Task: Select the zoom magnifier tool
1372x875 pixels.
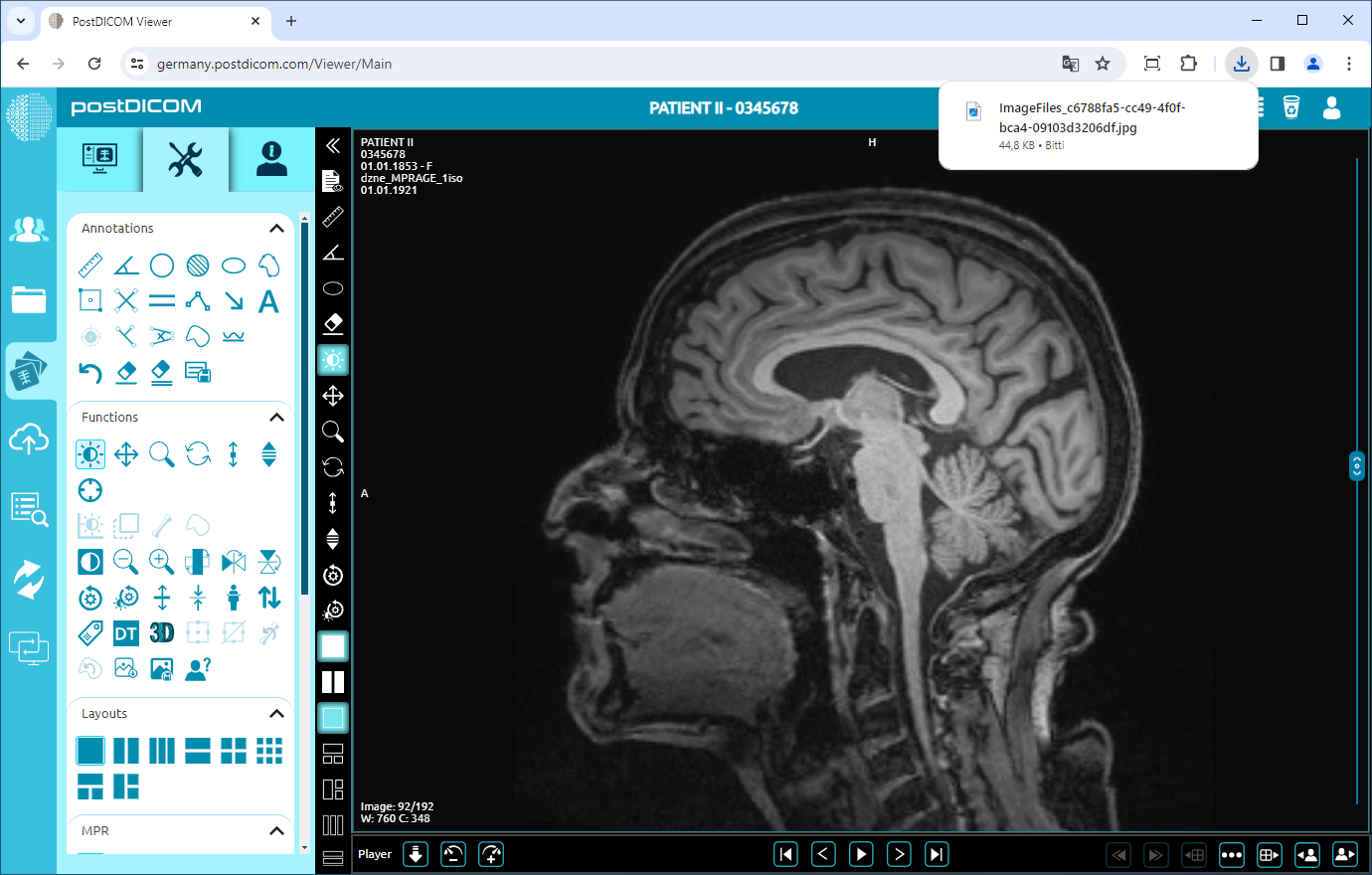Action: point(161,453)
